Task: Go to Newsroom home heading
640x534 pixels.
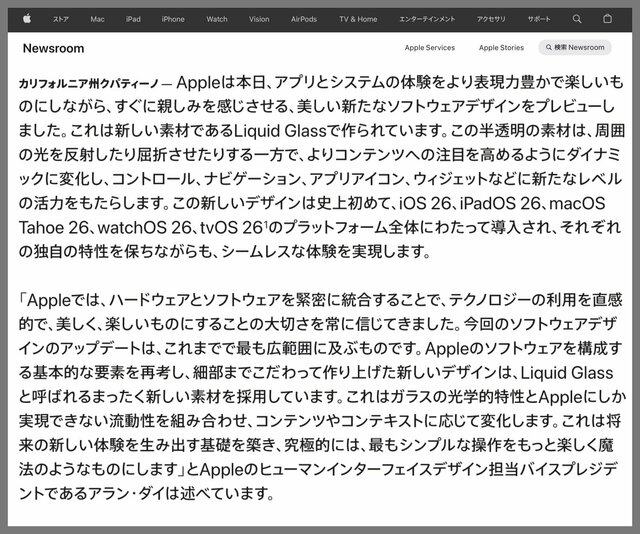Action: pos(53,48)
